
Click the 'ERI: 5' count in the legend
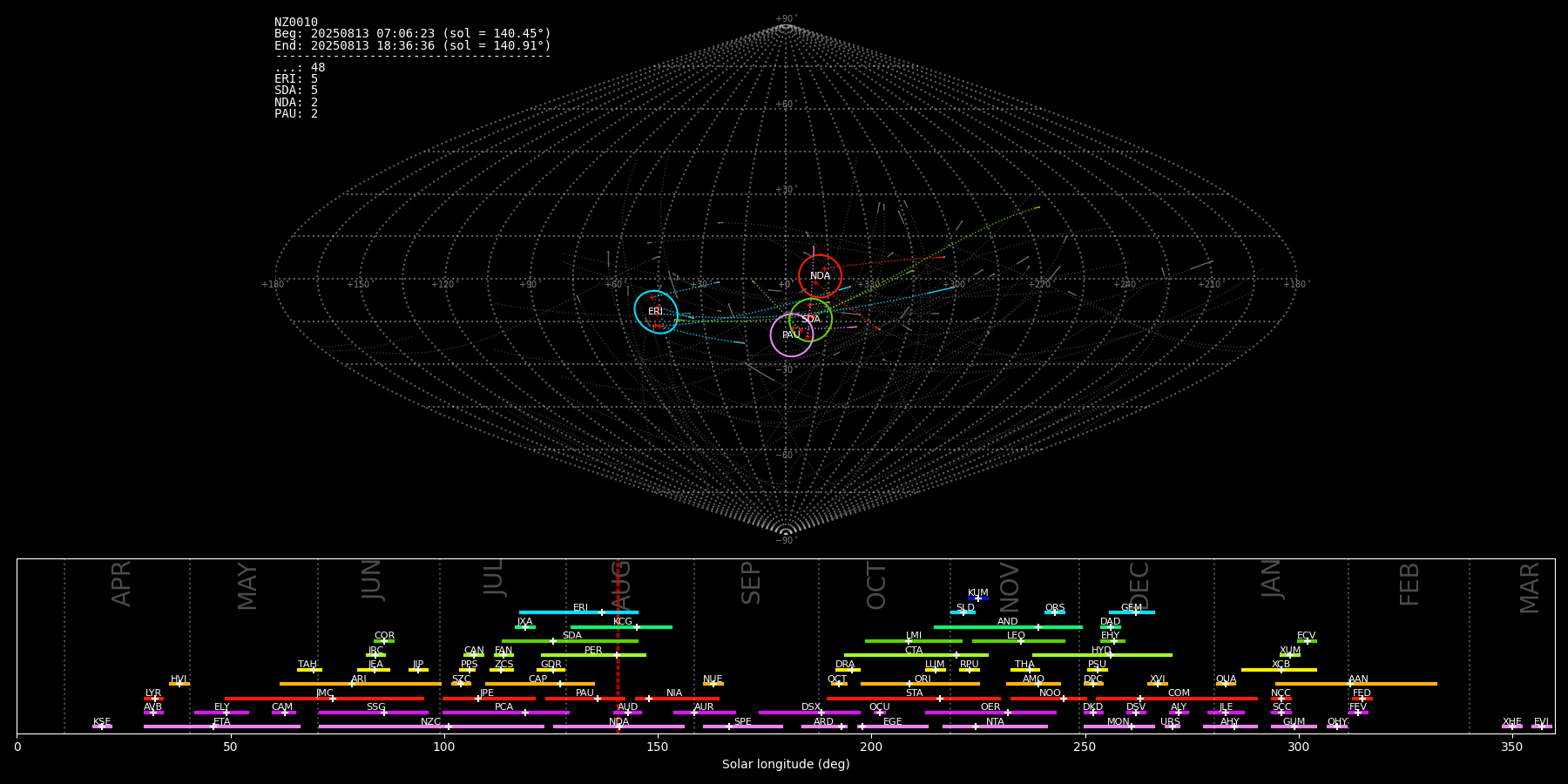point(296,79)
